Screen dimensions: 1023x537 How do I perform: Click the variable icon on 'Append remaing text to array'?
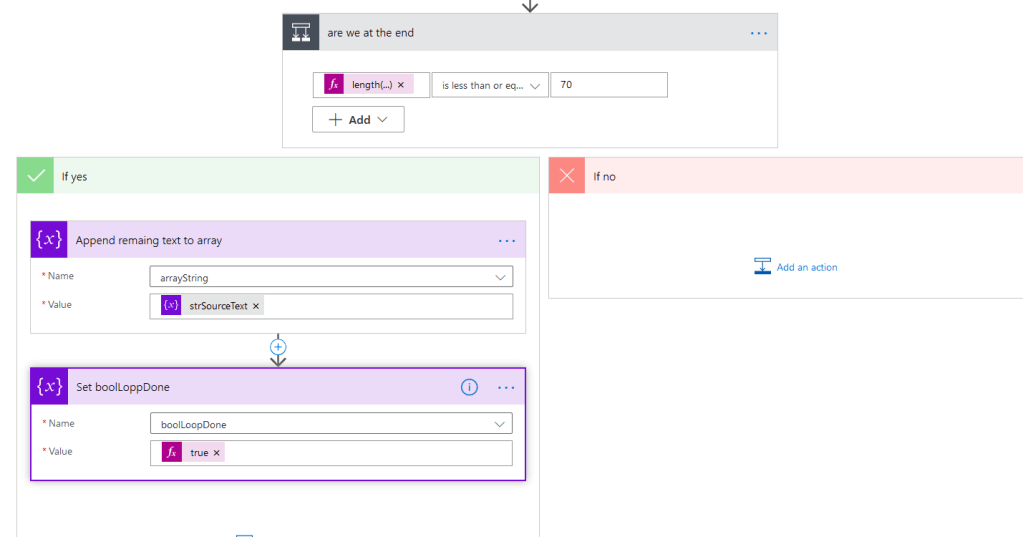49,240
